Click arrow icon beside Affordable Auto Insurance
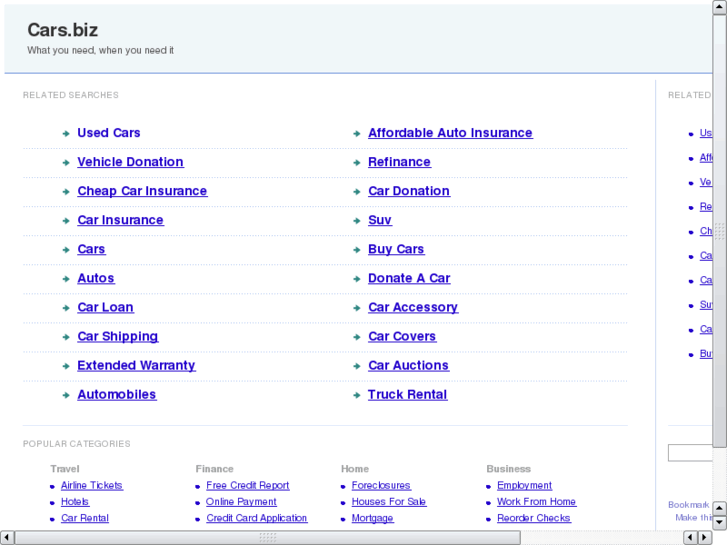Image resolution: width=727 pixels, height=545 pixels. tap(357, 134)
